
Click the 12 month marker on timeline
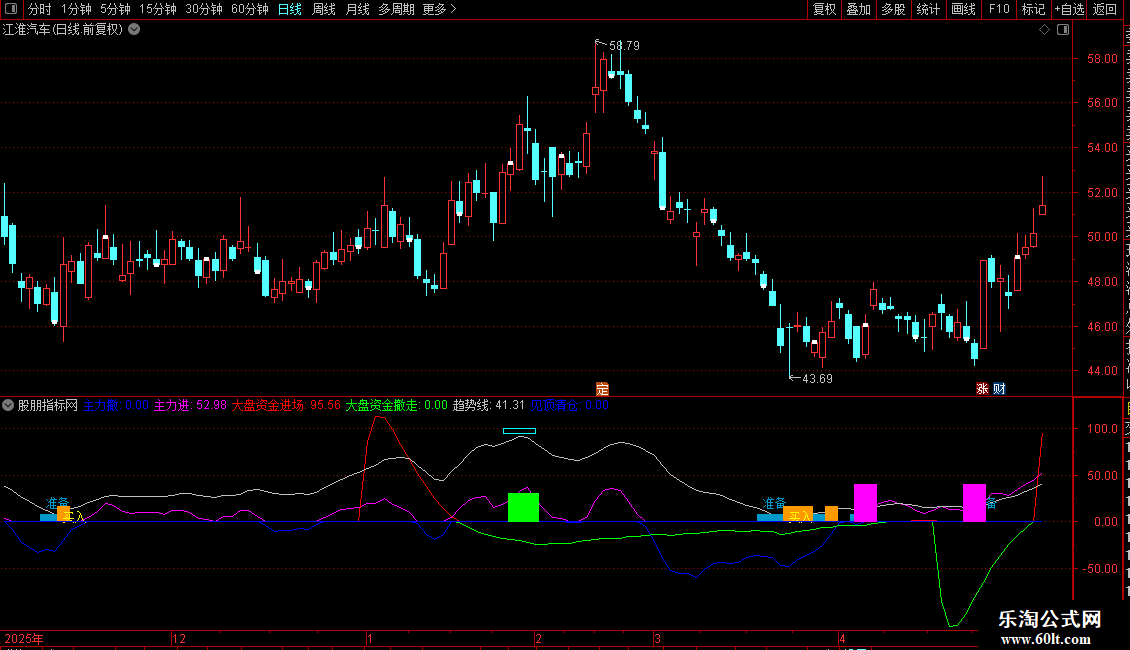[x=179, y=638]
